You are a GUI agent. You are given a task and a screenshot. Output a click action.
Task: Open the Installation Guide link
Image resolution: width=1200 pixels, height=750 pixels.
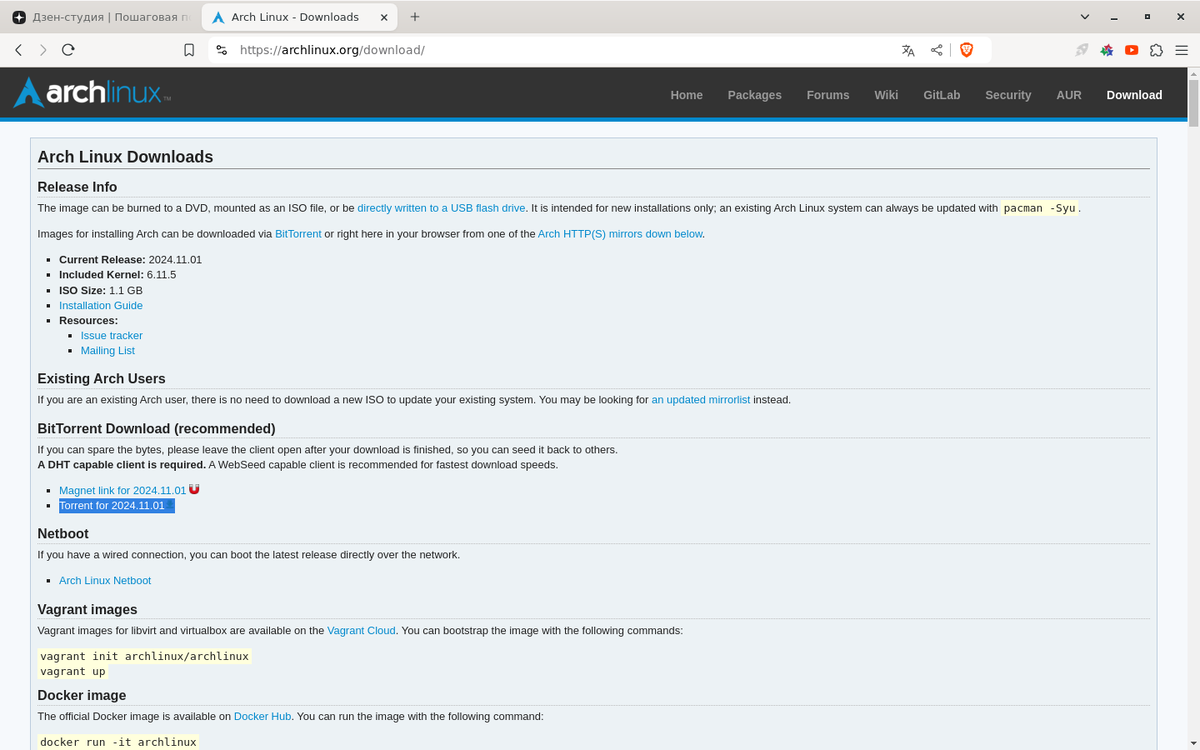(101, 306)
